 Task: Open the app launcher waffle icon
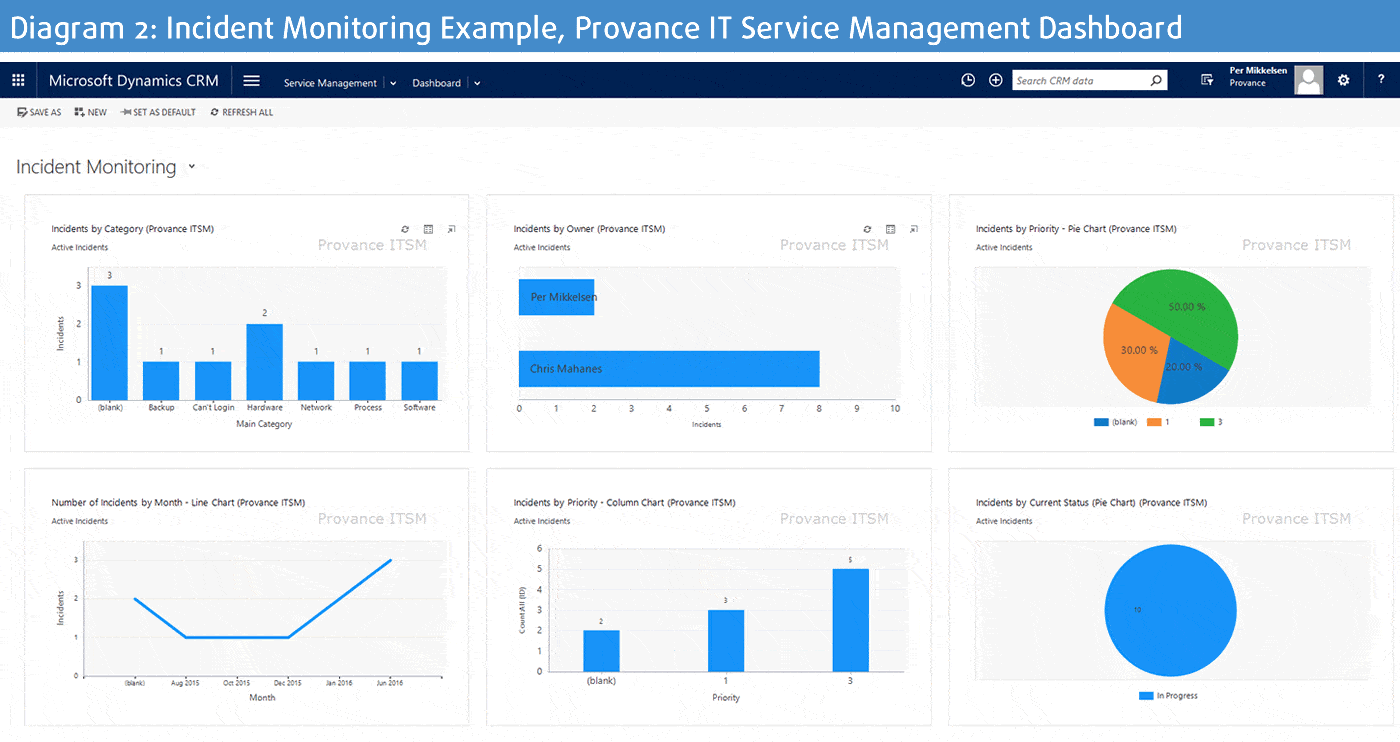[18, 81]
